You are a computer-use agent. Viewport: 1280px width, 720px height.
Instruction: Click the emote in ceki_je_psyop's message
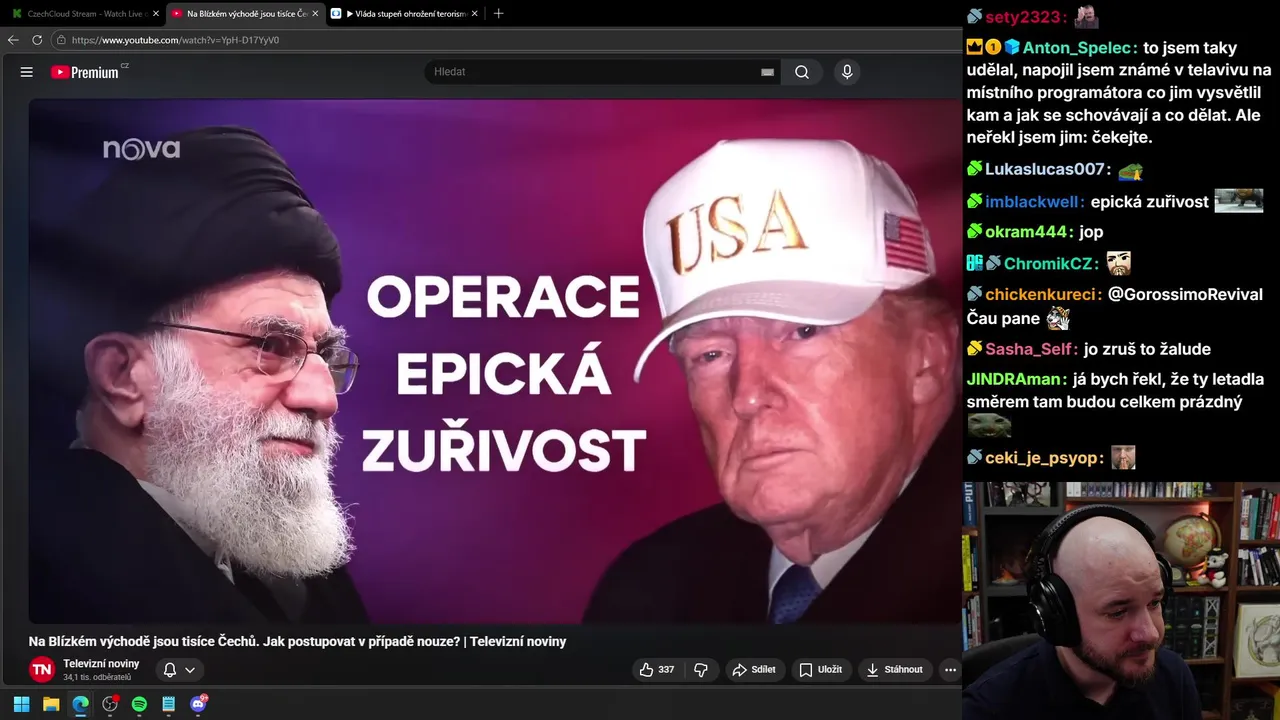(1123, 458)
